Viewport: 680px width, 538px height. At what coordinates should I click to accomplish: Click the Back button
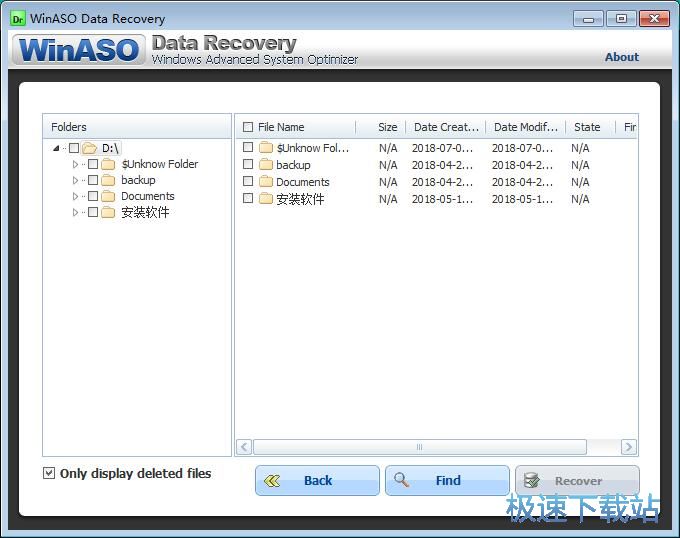(317, 480)
